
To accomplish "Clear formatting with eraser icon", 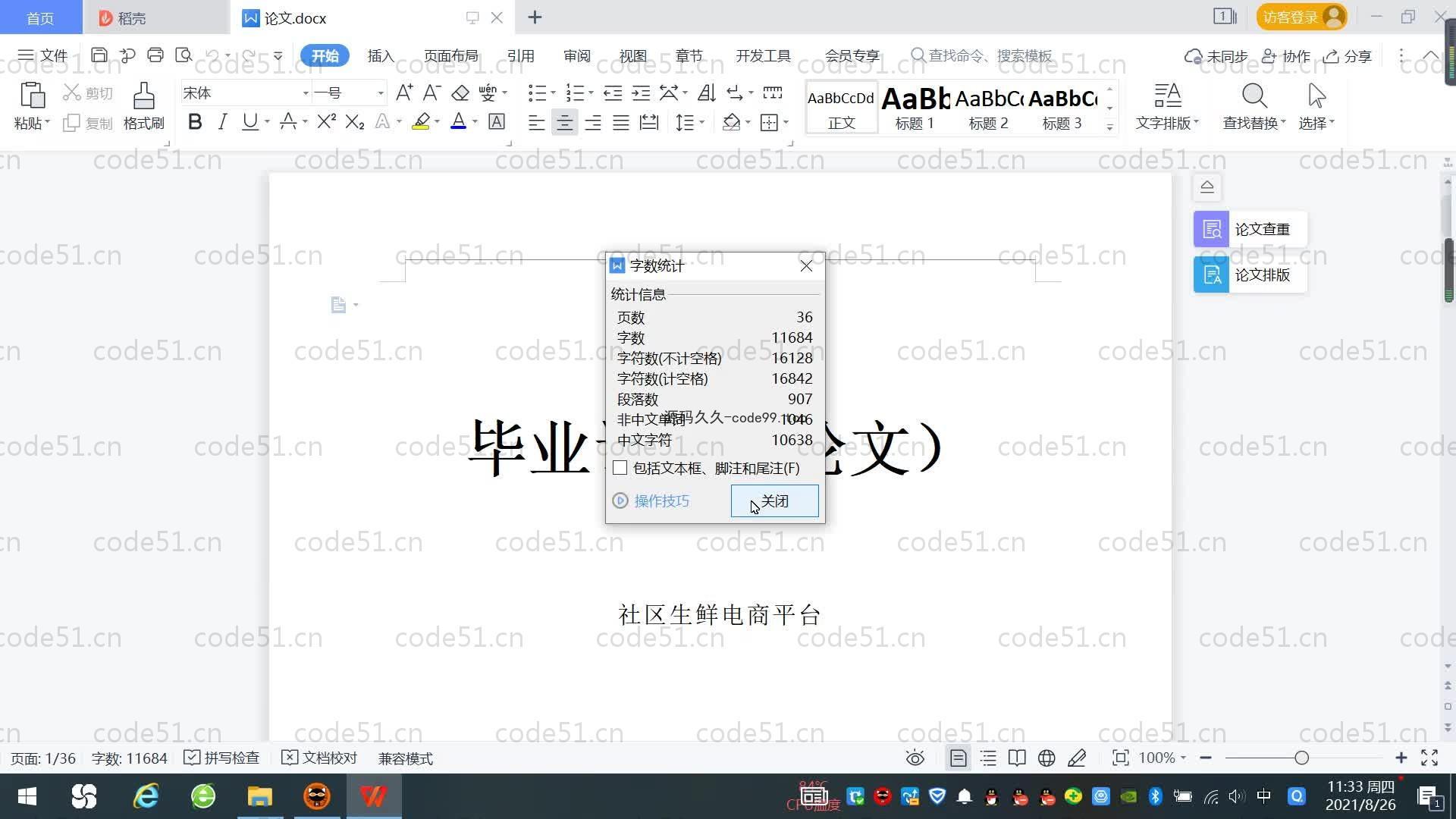I will (460, 93).
